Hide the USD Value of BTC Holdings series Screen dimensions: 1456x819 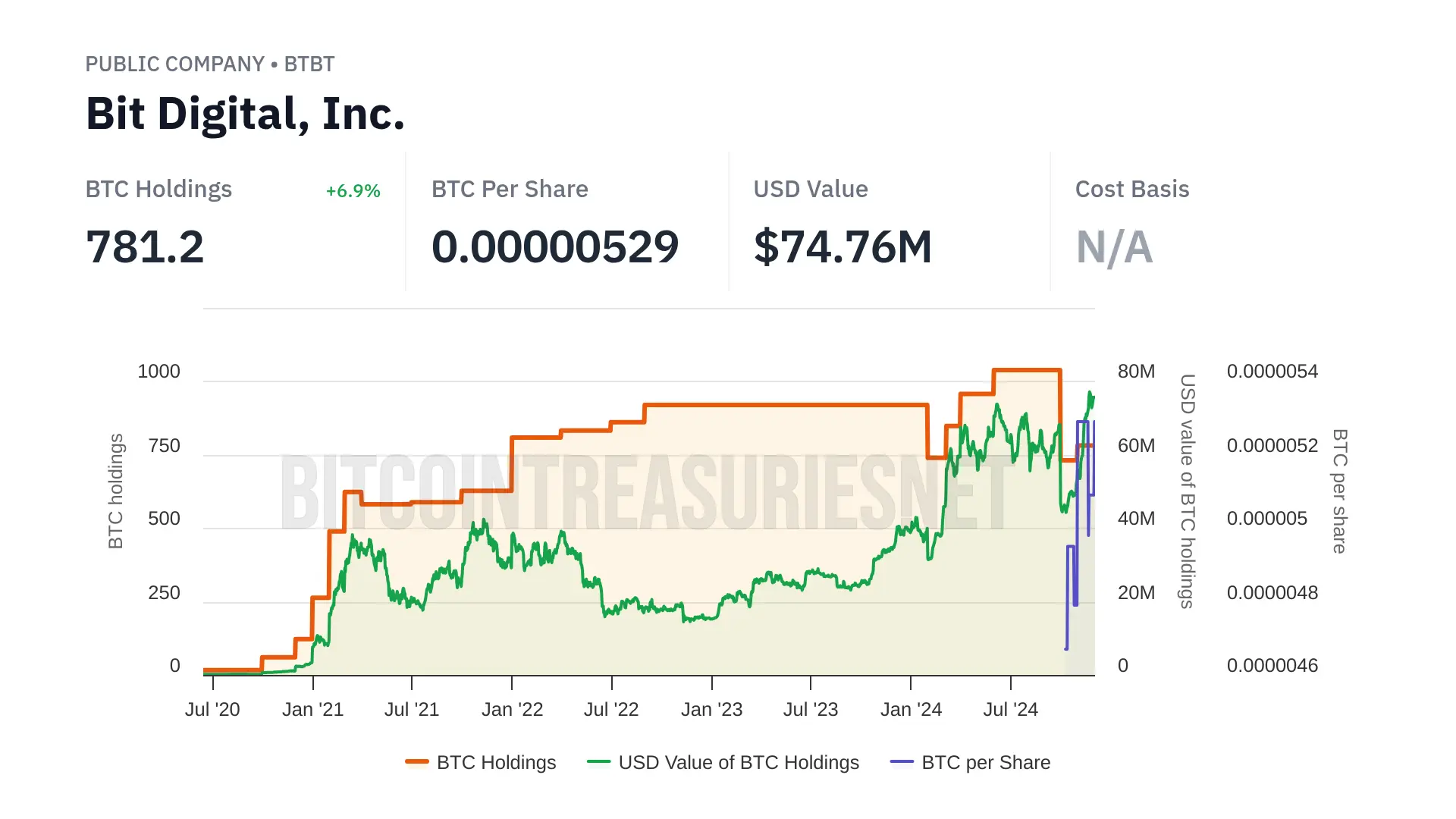738,762
